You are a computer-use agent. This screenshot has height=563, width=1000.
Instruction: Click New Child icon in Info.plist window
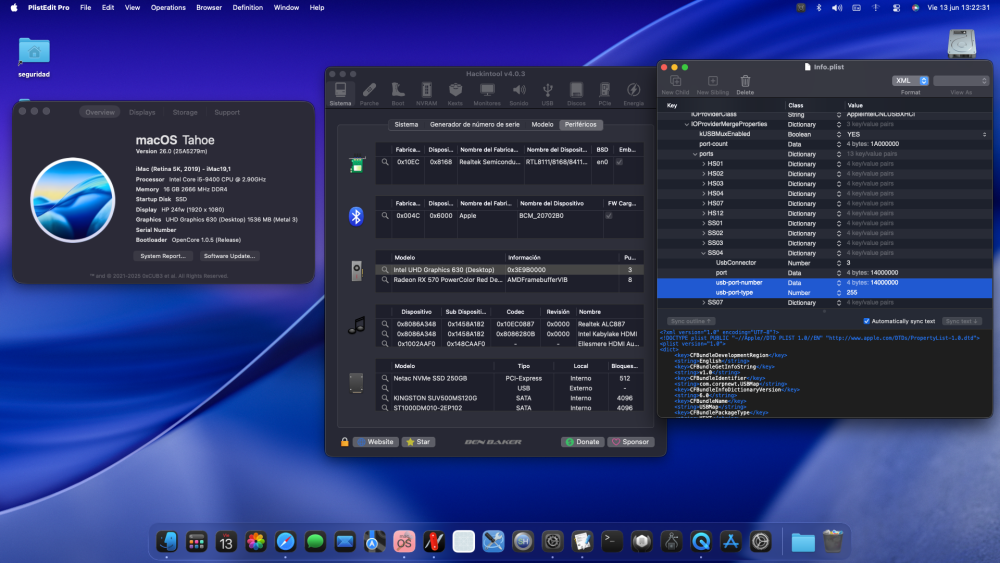coord(675,84)
